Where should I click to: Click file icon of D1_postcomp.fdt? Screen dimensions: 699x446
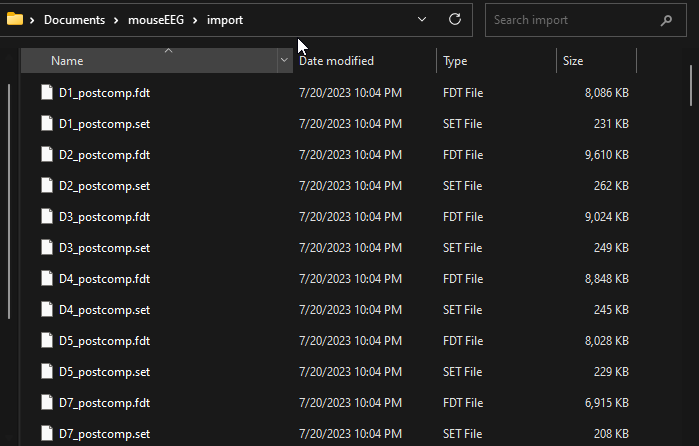[46, 93]
